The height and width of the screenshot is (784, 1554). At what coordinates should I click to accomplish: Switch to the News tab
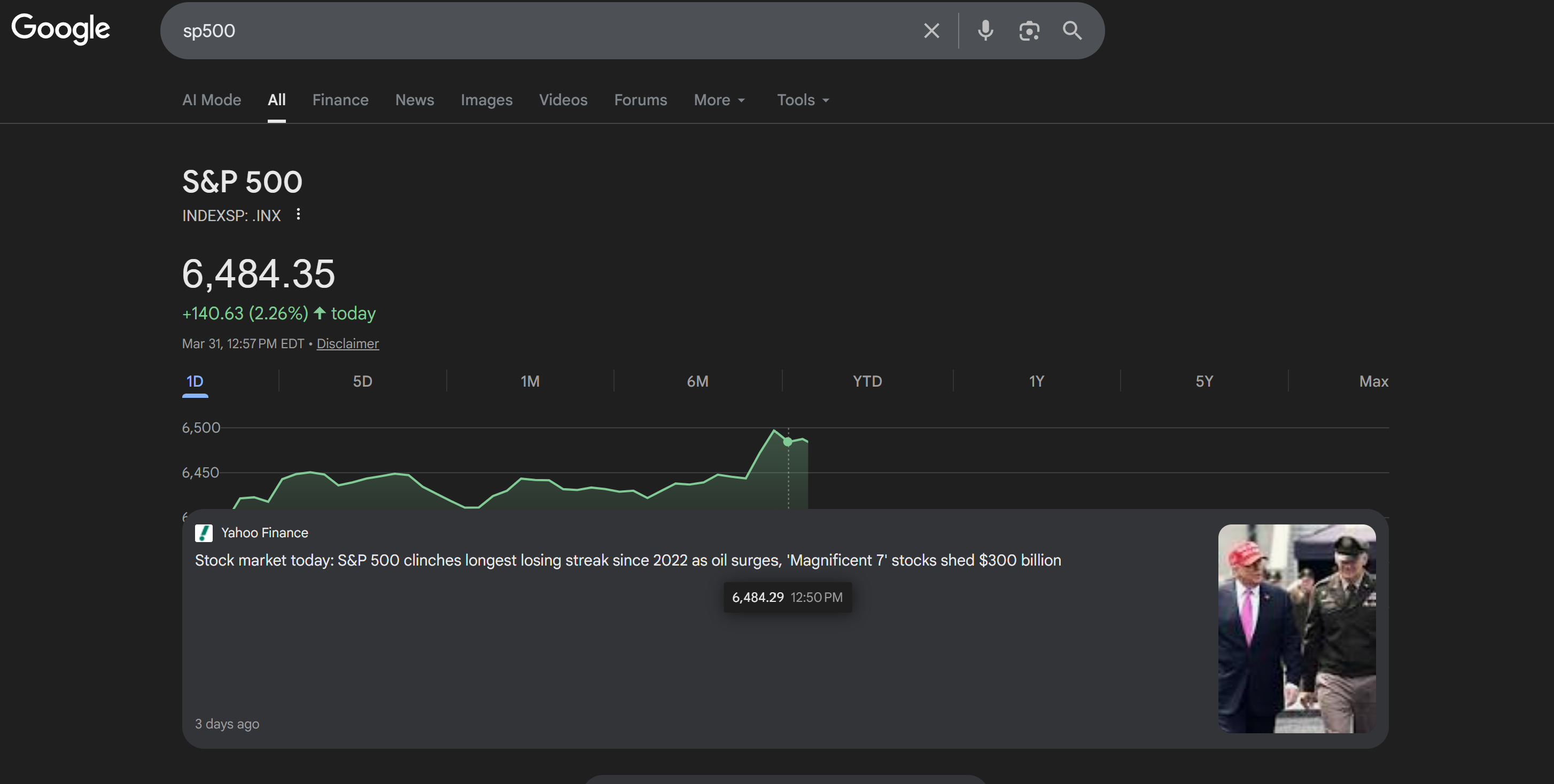point(415,100)
